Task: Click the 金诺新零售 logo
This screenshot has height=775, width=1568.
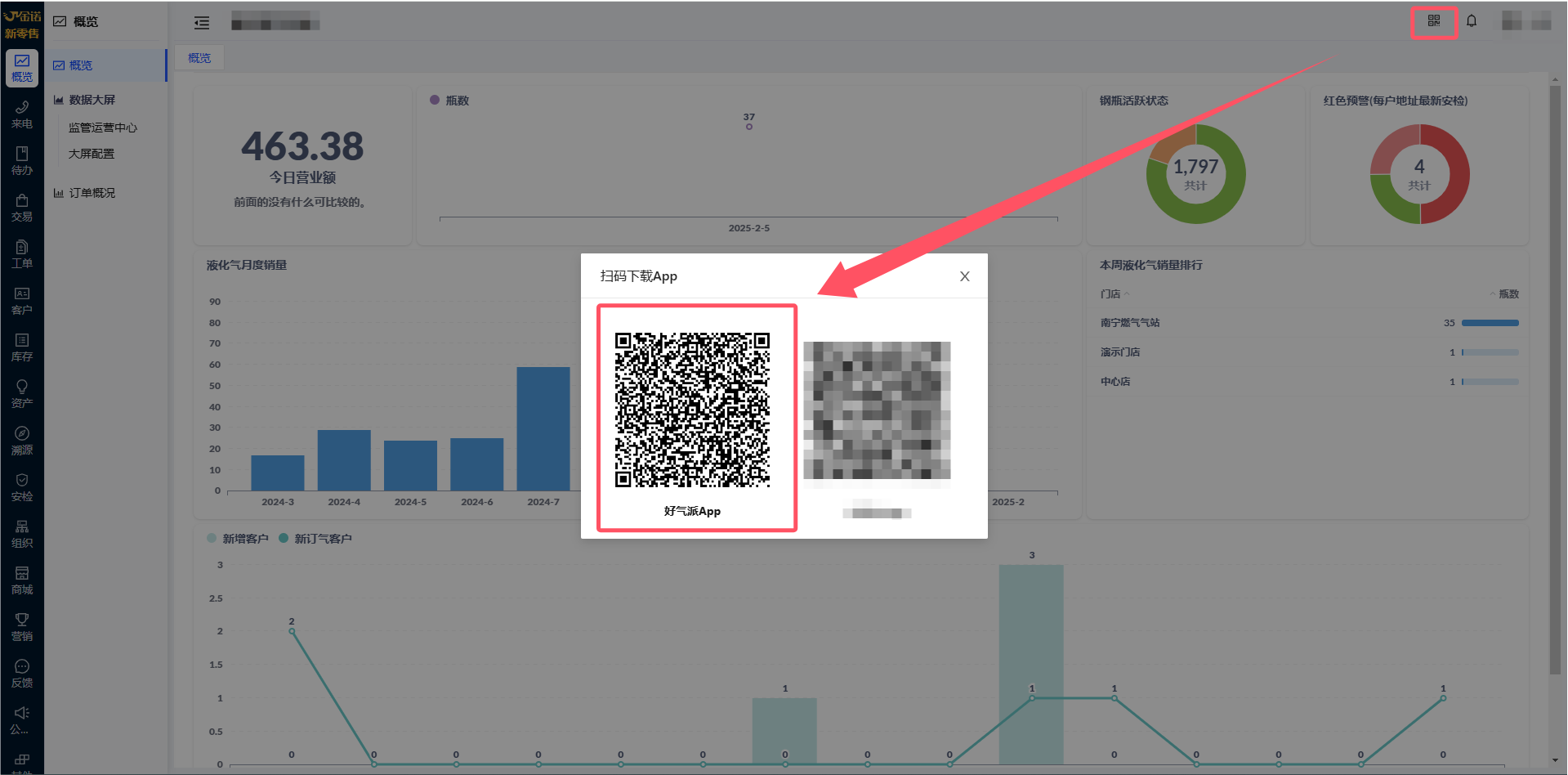Action: pos(22,24)
